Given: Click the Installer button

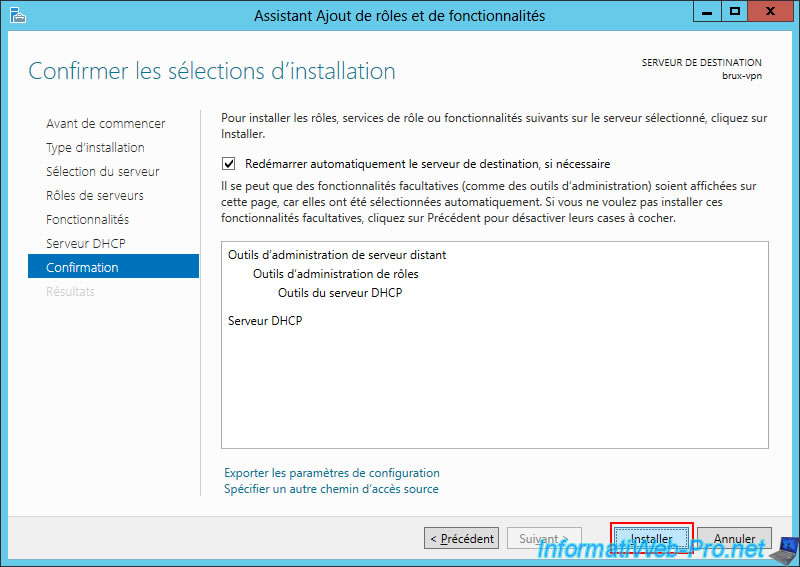Looking at the screenshot, I should pos(651,539).
